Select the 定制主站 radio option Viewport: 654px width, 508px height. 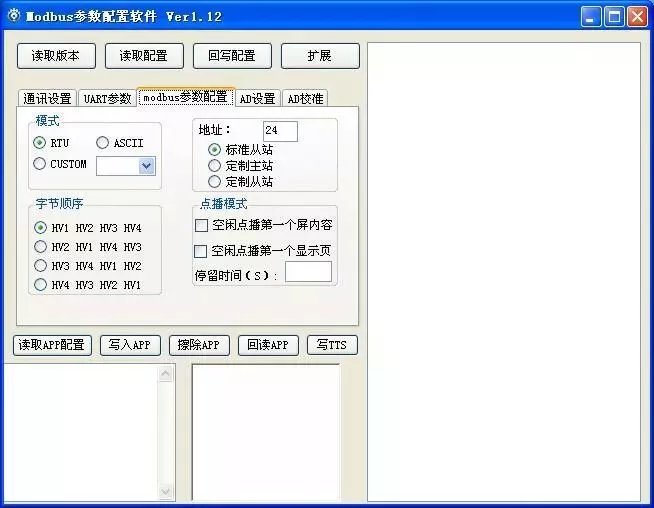214,165
